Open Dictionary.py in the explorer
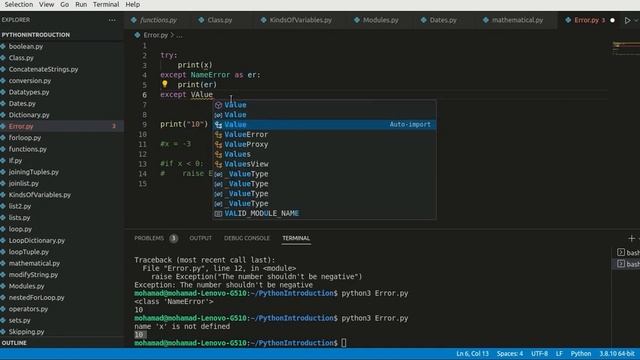 coord(29,115)
